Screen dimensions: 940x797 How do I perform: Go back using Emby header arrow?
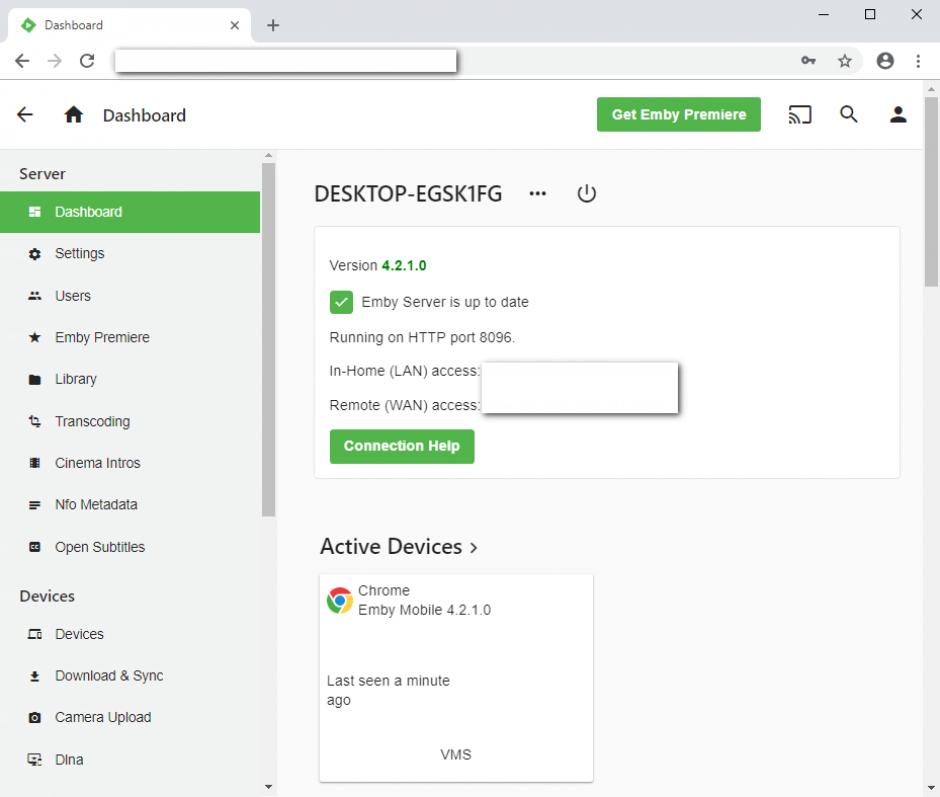click(x=25, y=115)
